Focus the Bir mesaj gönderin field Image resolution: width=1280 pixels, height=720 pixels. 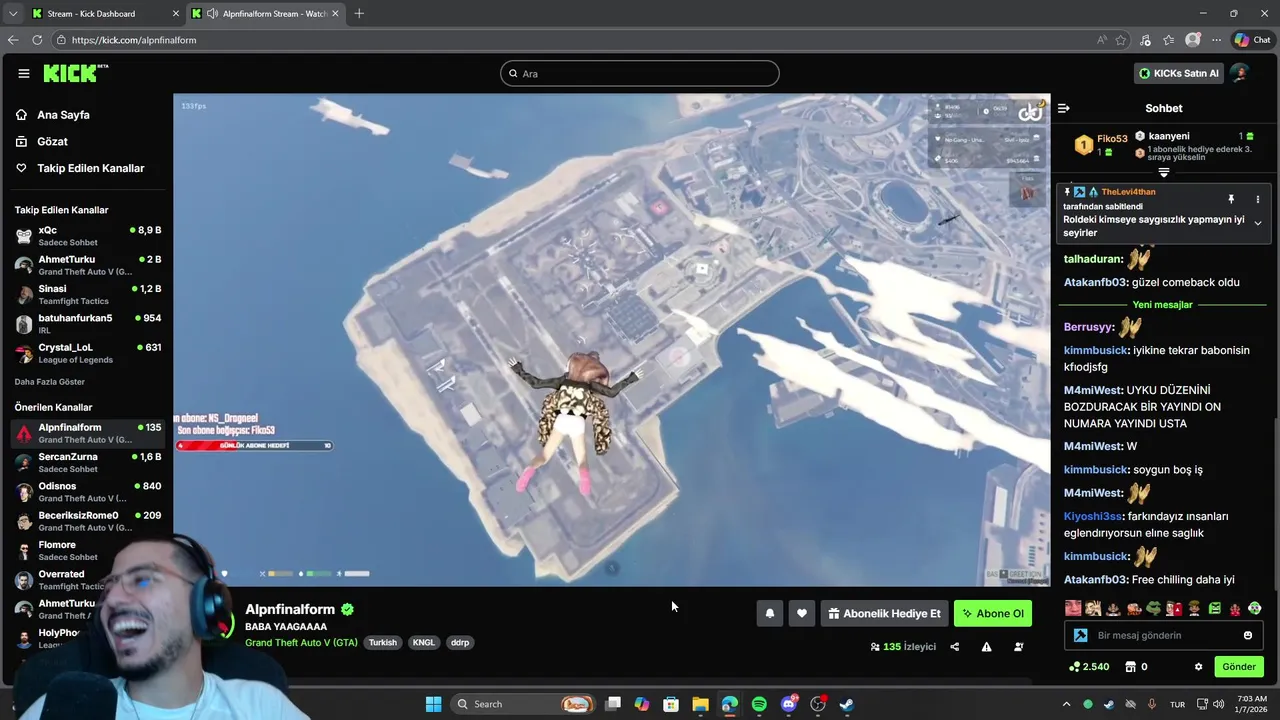(1164, 635)
